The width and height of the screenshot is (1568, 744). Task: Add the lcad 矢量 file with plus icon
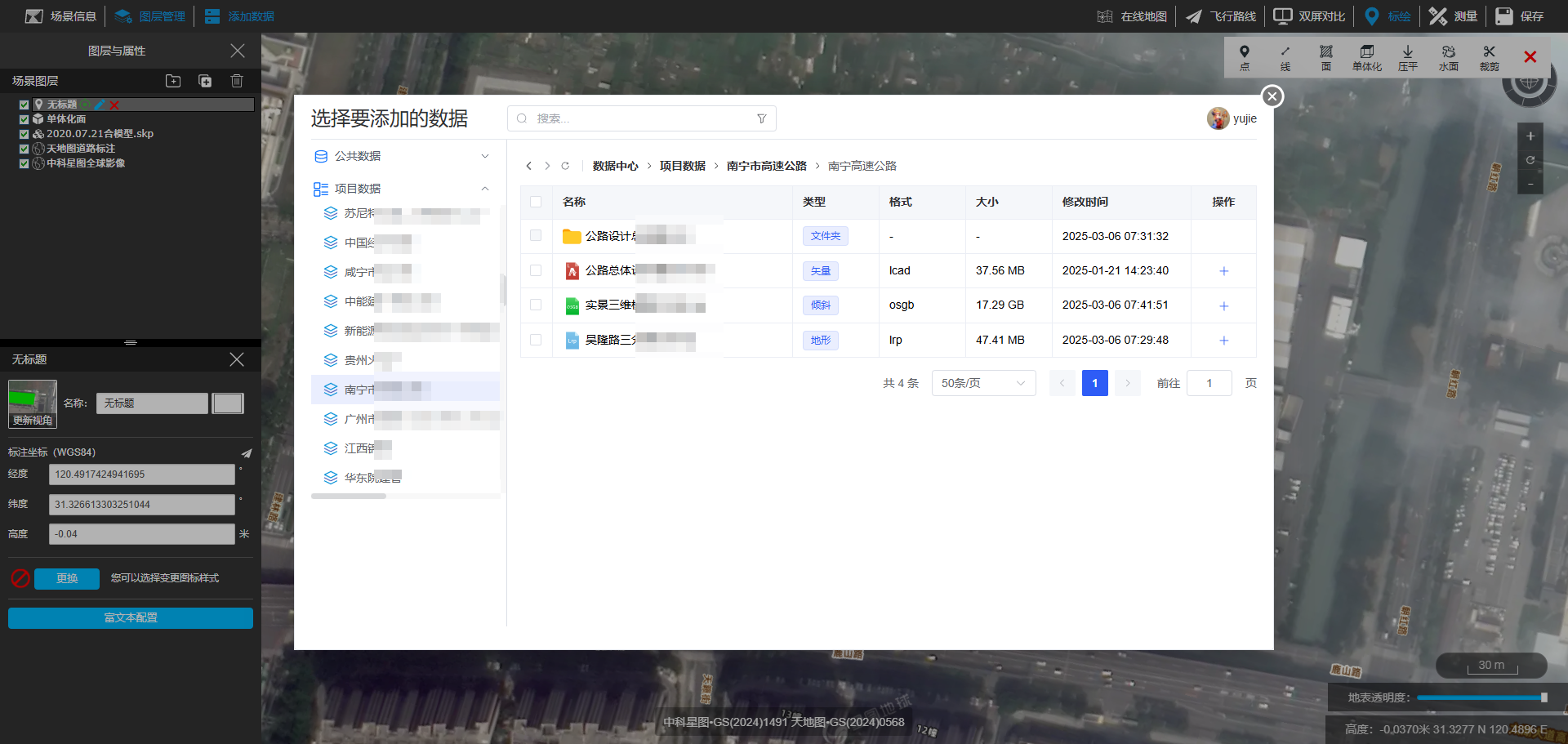point(1223,271)
